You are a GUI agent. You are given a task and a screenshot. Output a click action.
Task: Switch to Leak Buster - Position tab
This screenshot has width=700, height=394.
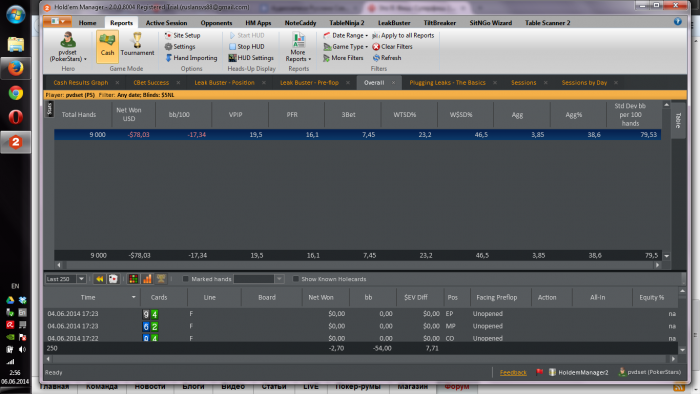click(x=224, y=83)
